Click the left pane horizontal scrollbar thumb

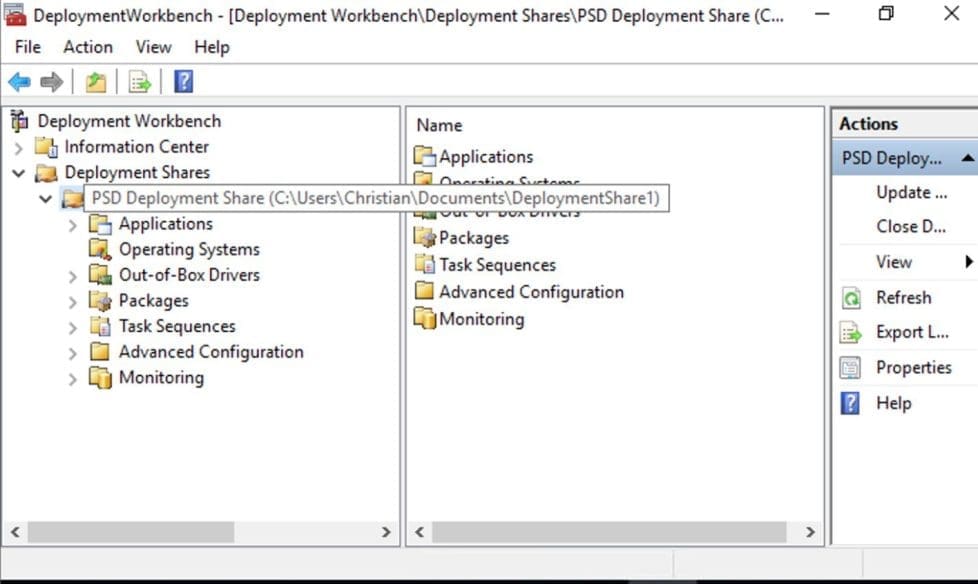(x=130, y=532)
